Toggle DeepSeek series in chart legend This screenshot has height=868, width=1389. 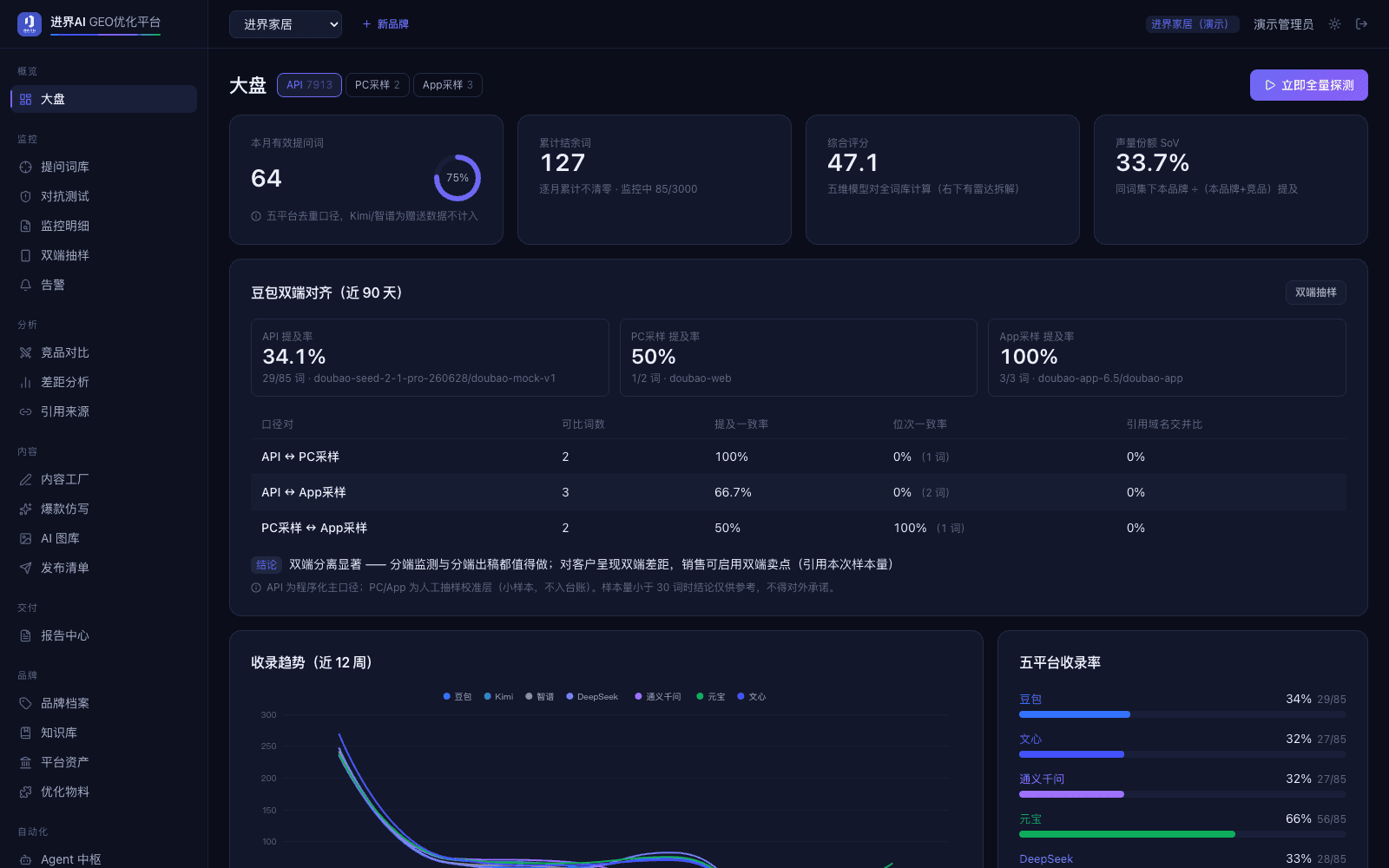[592, 696]
